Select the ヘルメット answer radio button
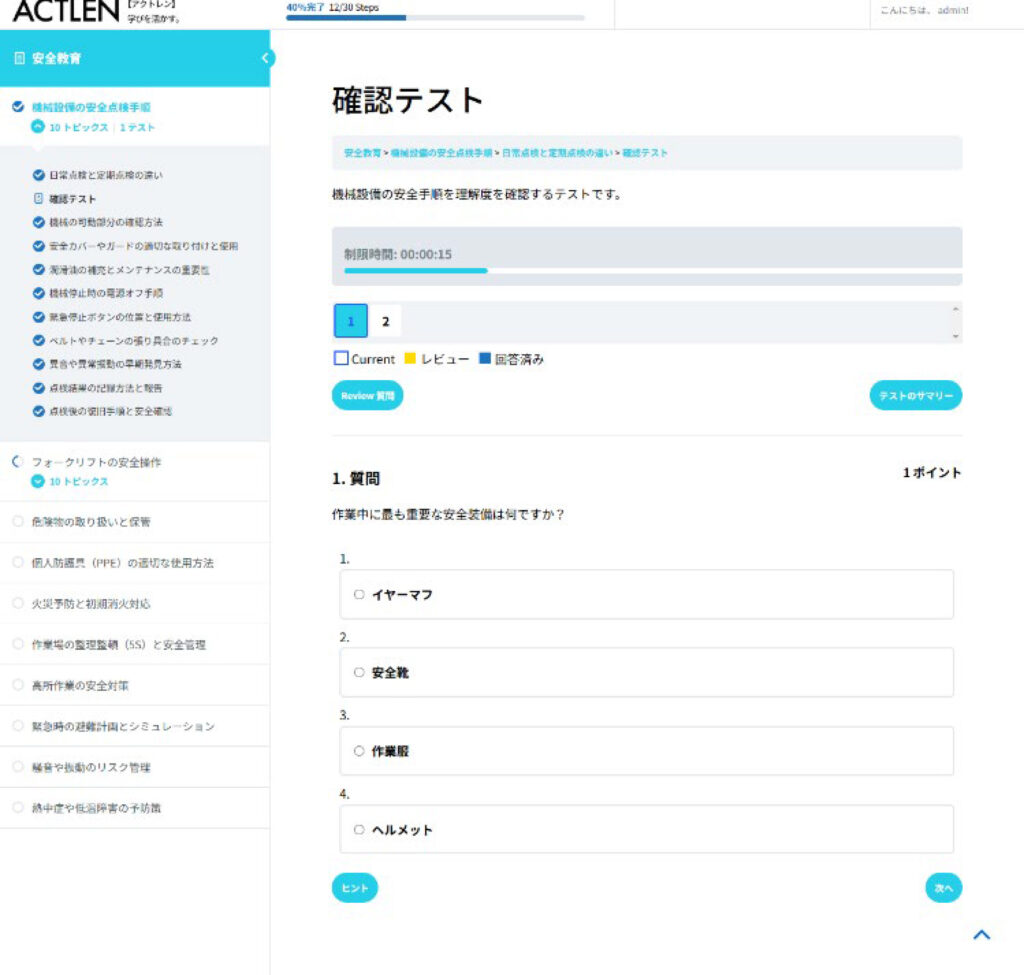This screenshot has width=1024, height=975. pos(359,829)
